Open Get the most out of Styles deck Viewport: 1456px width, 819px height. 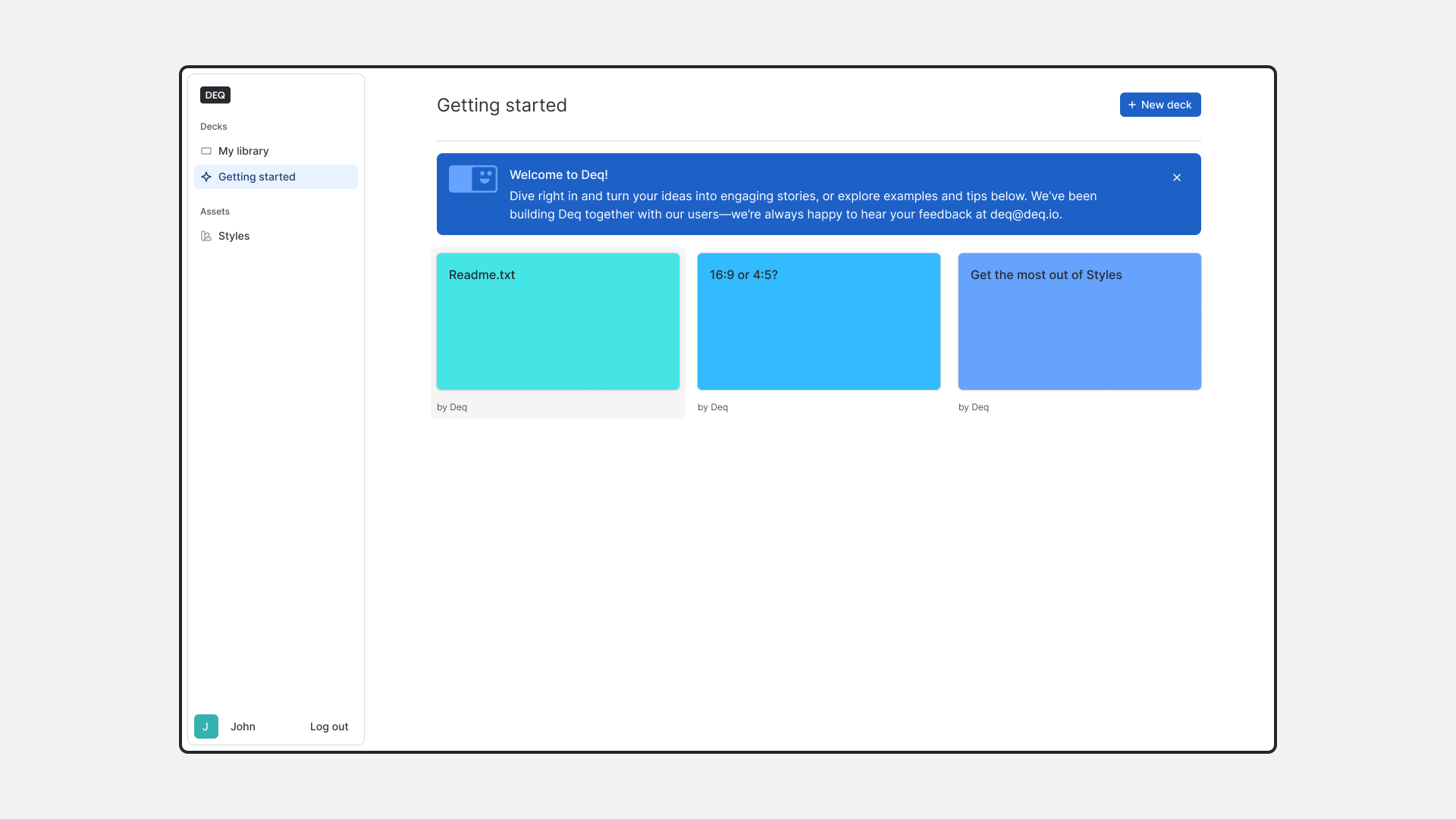coord(1079,322)
